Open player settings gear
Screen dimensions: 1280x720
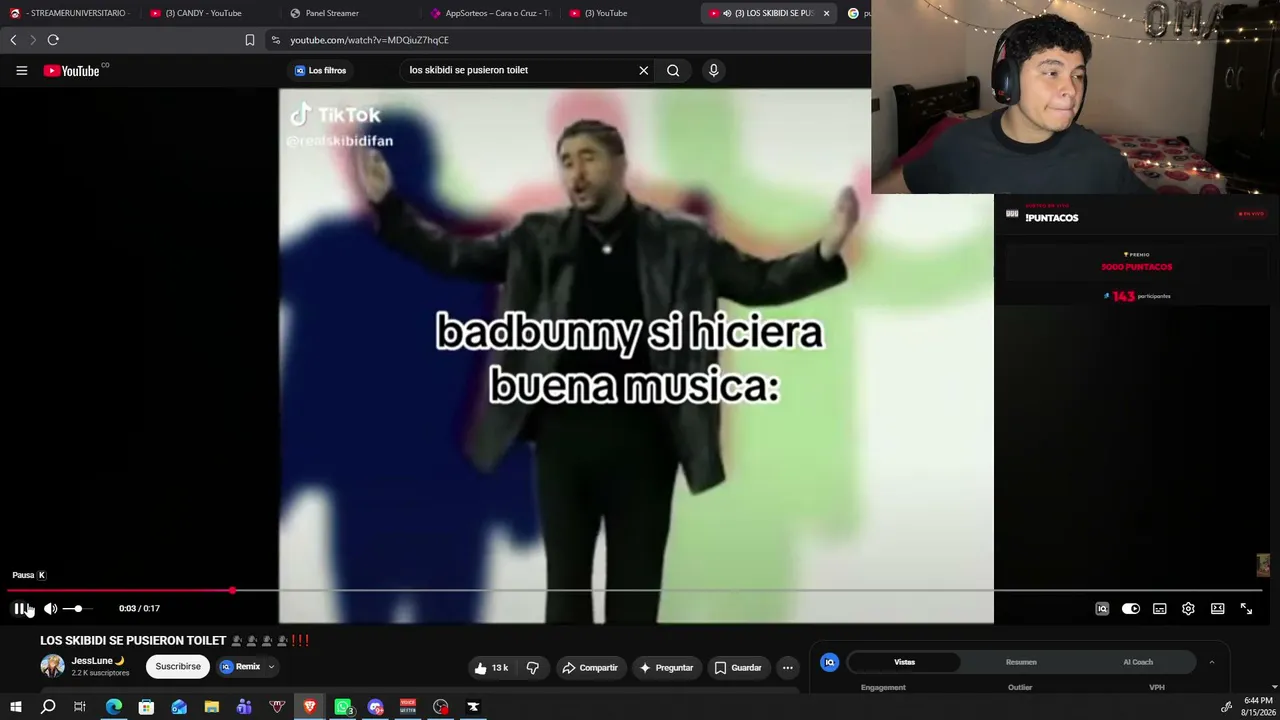coord(1188,608)
